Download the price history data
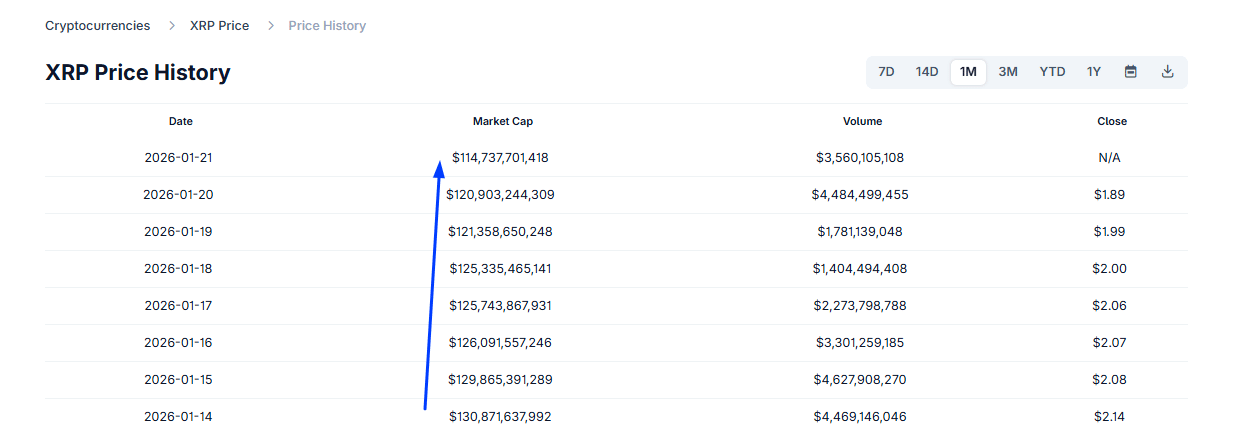 tap(1167, 71)
